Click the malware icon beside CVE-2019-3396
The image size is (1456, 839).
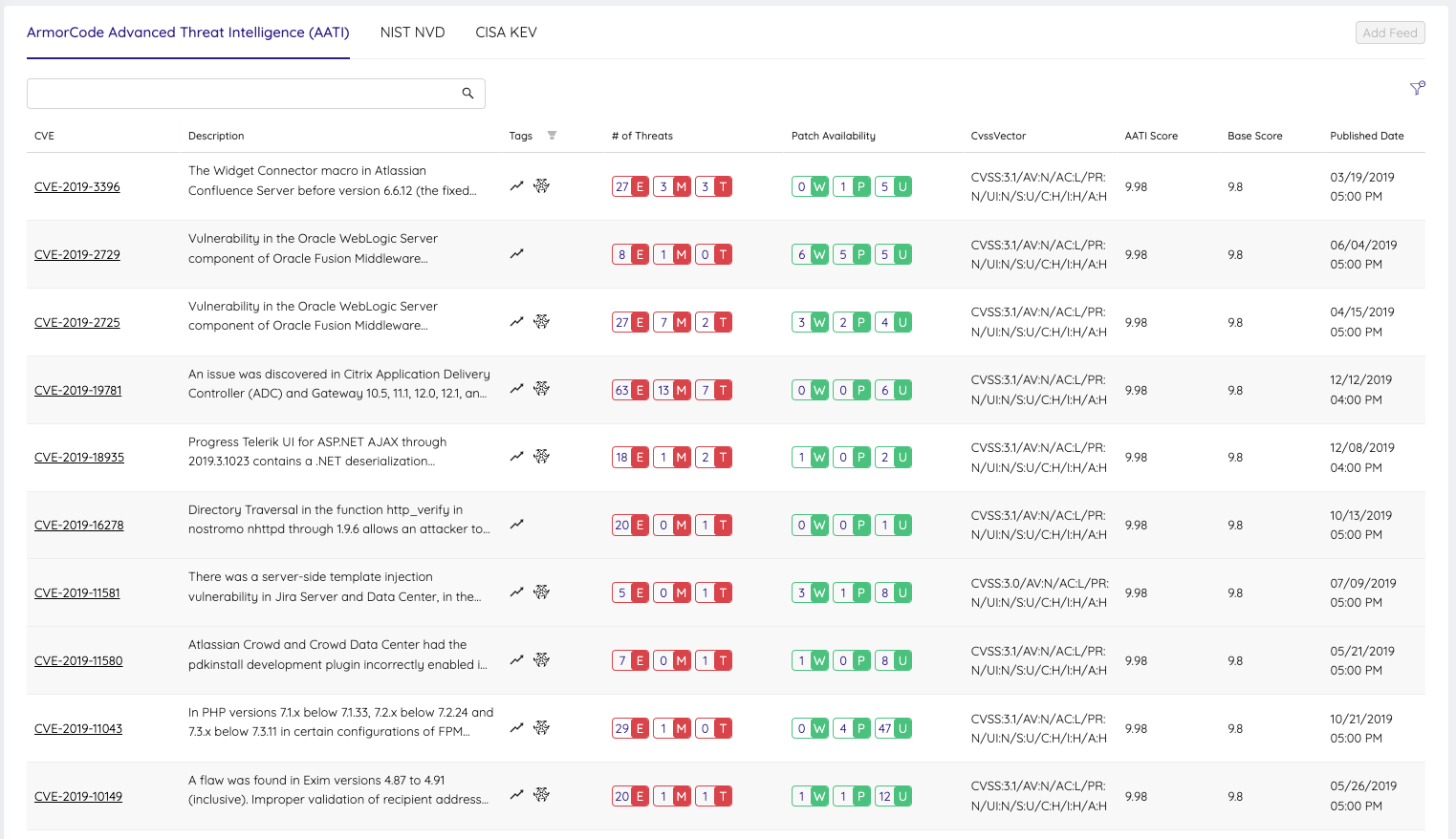542,186
